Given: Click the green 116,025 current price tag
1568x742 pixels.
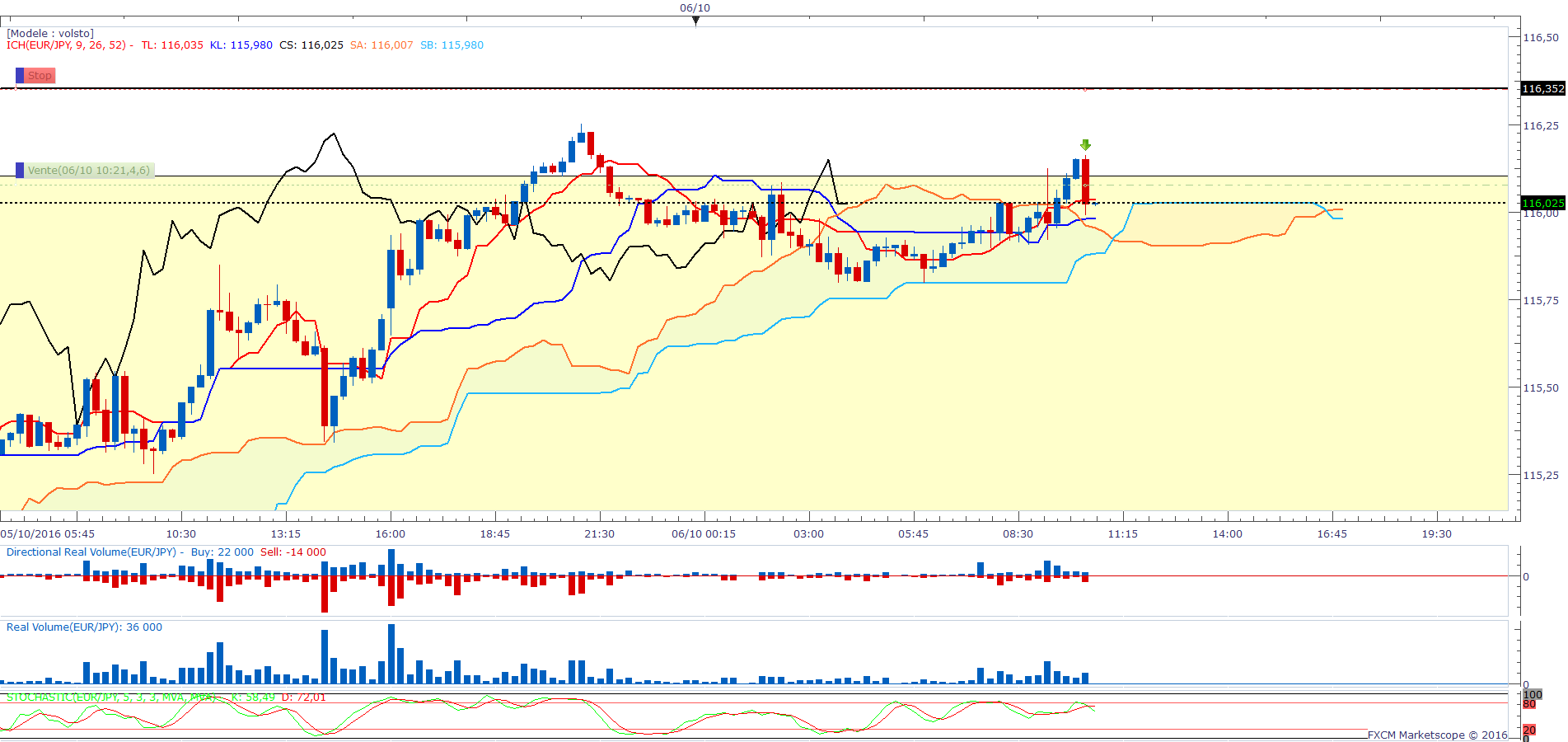Looking at the screenshot, I should (x=1543, y=203).
